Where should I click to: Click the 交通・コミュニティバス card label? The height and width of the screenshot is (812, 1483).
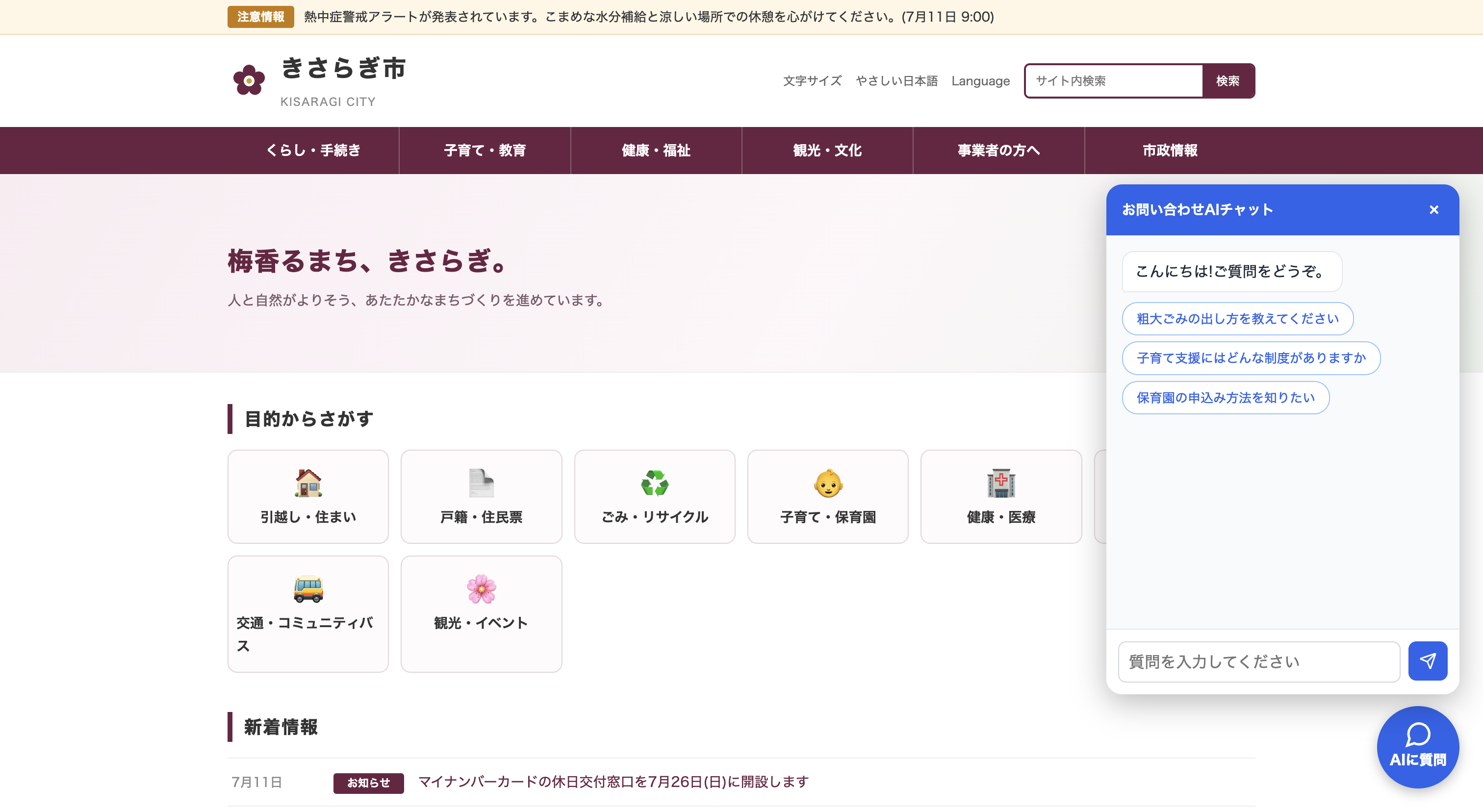click(305, 634)
